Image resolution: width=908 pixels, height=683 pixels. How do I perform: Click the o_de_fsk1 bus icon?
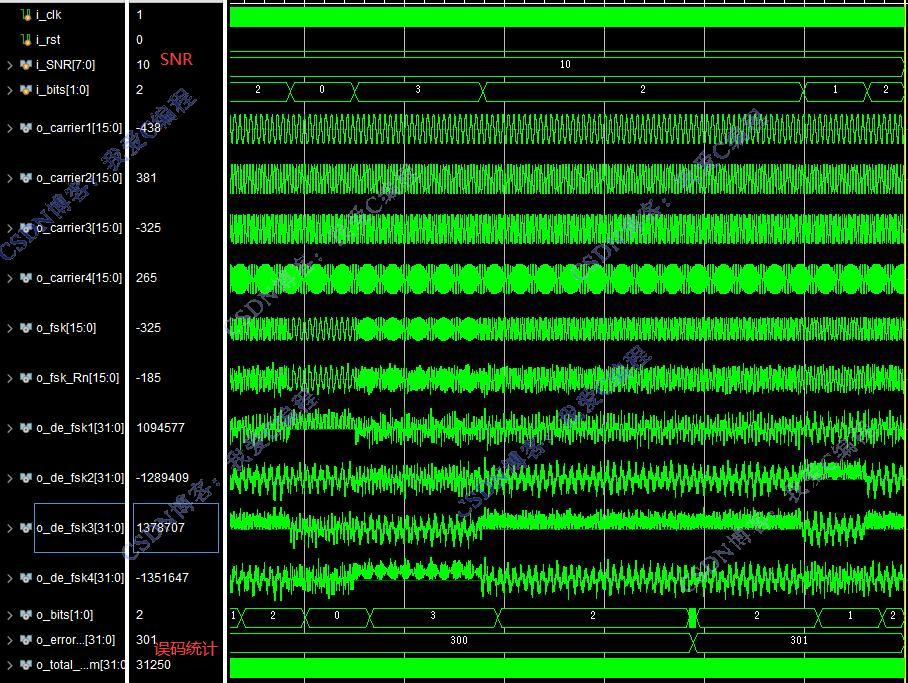(x=25, y=428)
